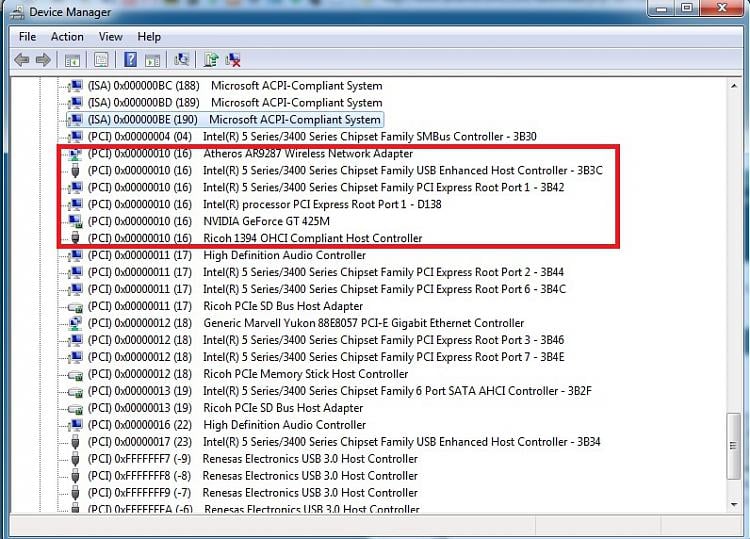
Task: Open the Help menu
Action: 149,37
